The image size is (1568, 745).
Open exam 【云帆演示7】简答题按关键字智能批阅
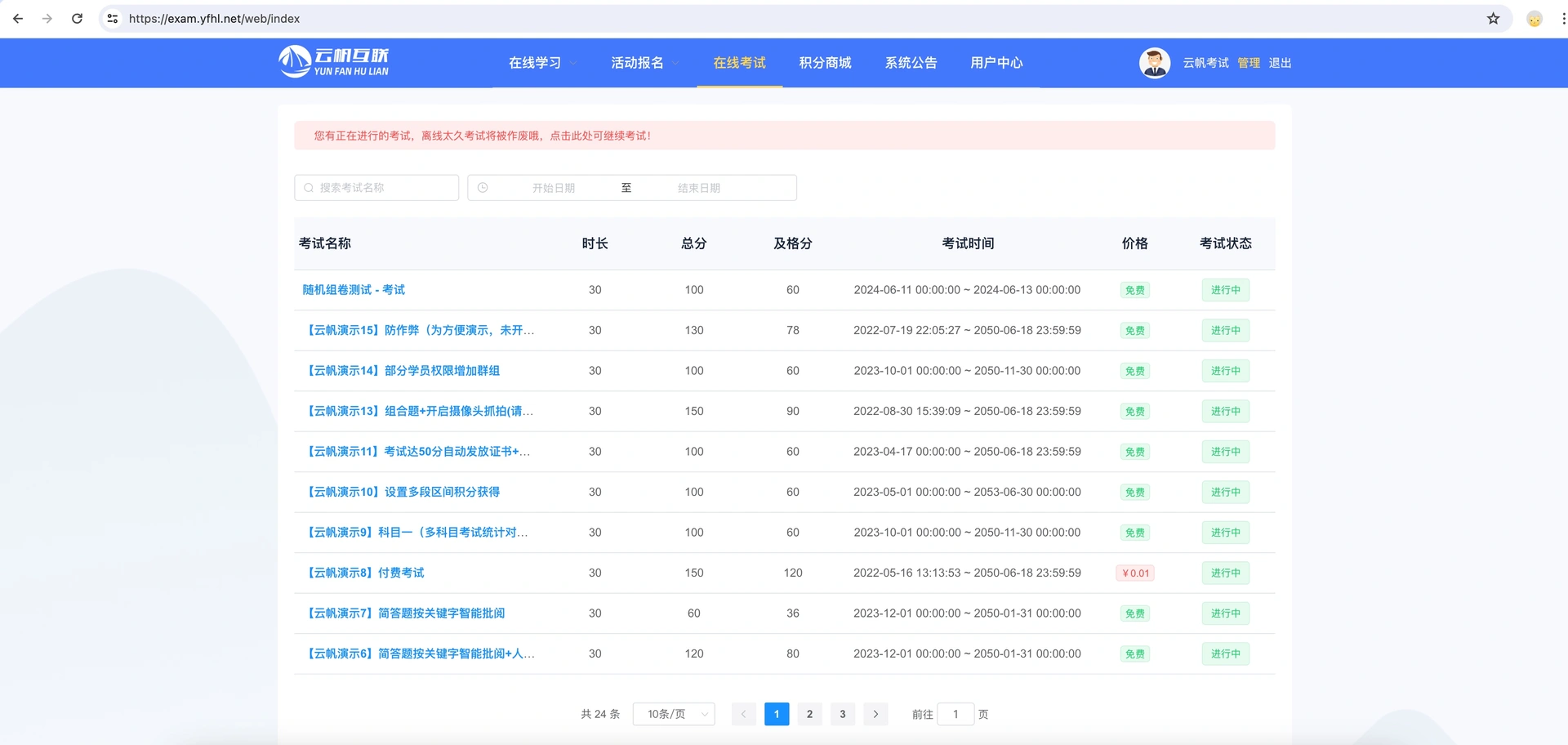point(403,613)
